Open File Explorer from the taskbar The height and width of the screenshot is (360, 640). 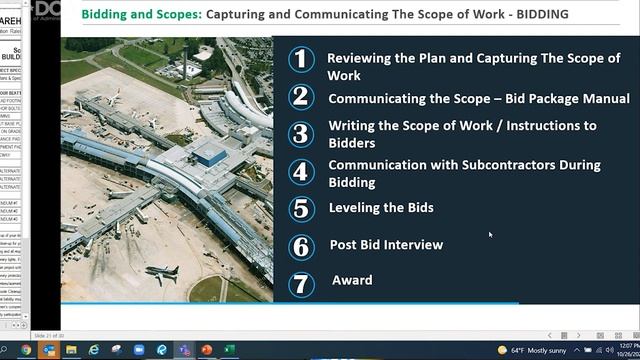71,350
